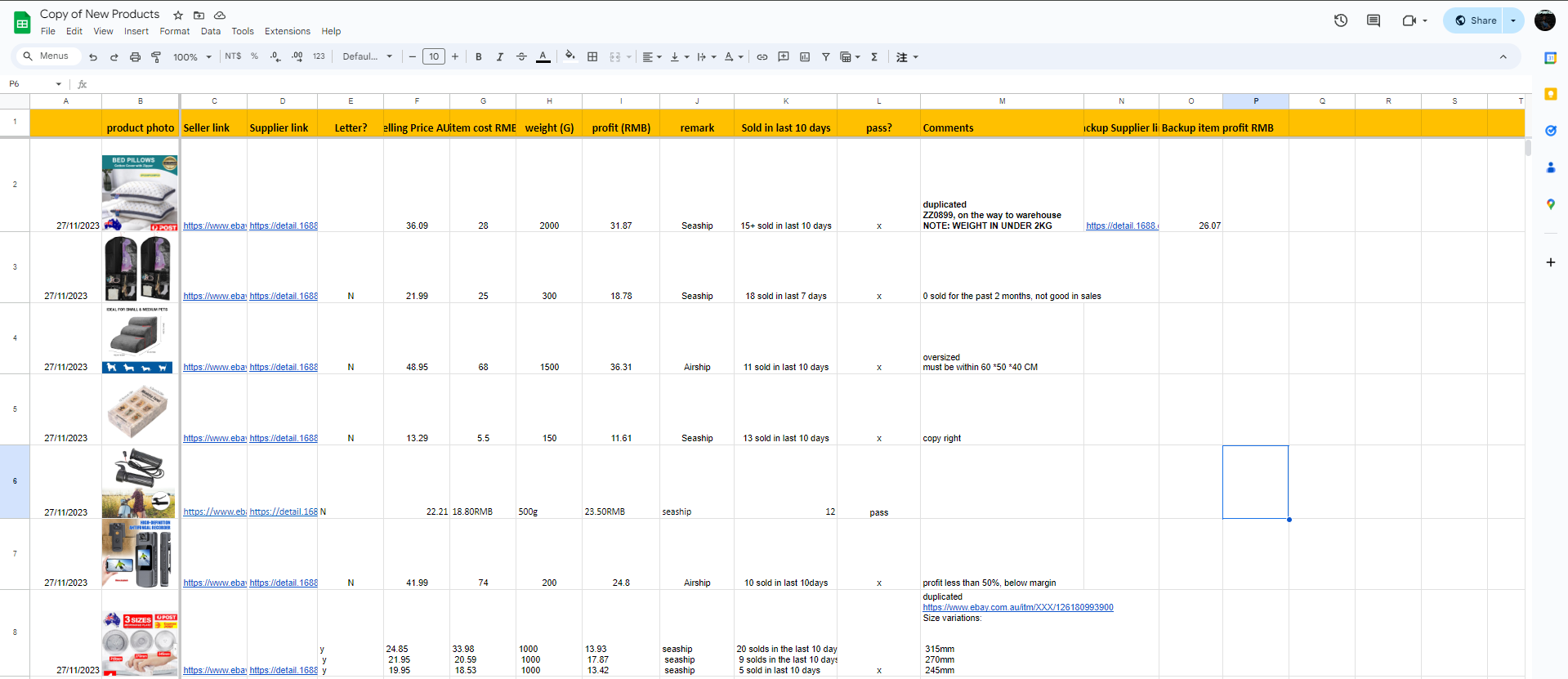Click the font size input field
The height and width of the screenshot is (679, 1568).
tap(434, 56)
